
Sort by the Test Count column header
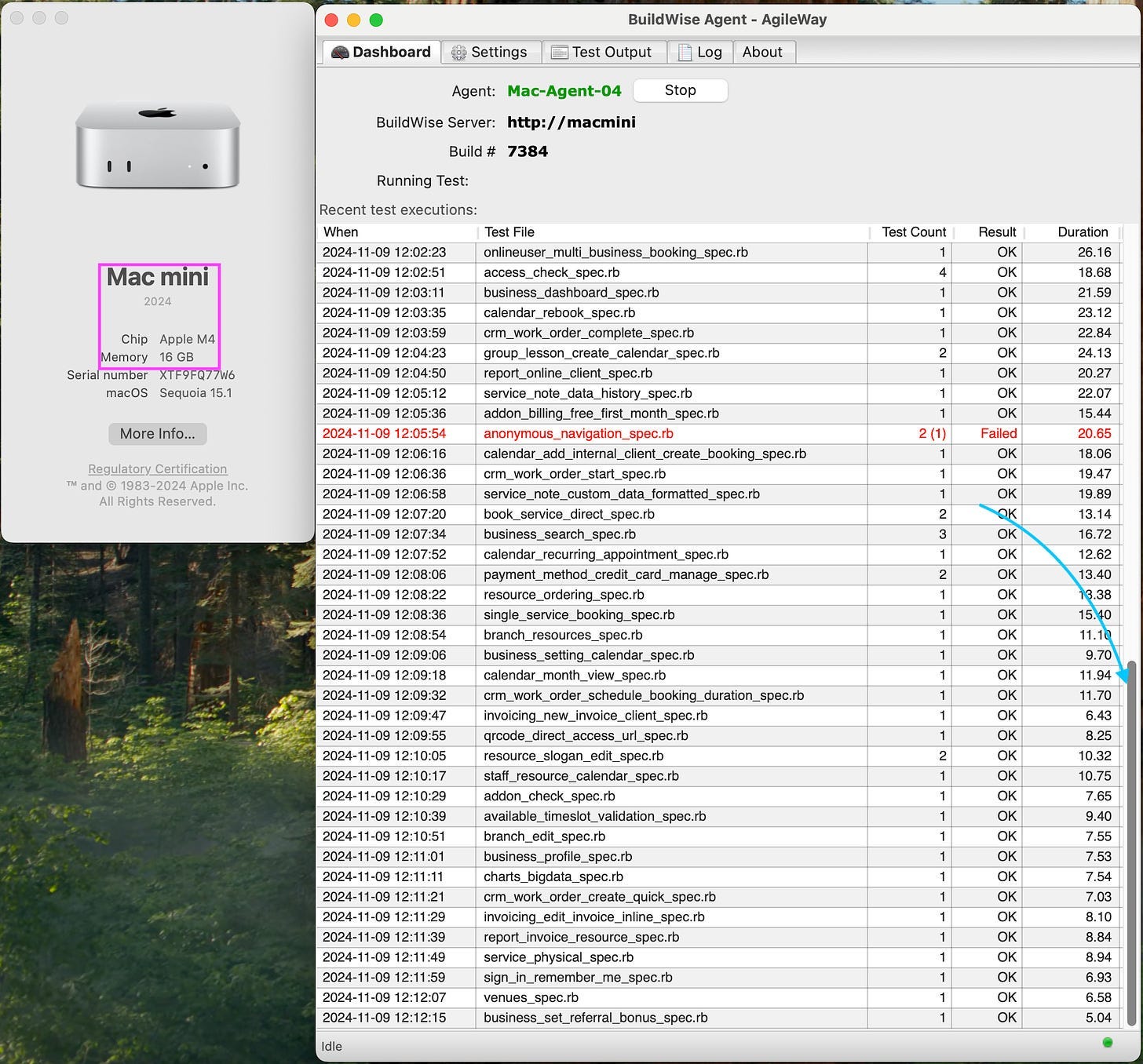tap(911, 232)
